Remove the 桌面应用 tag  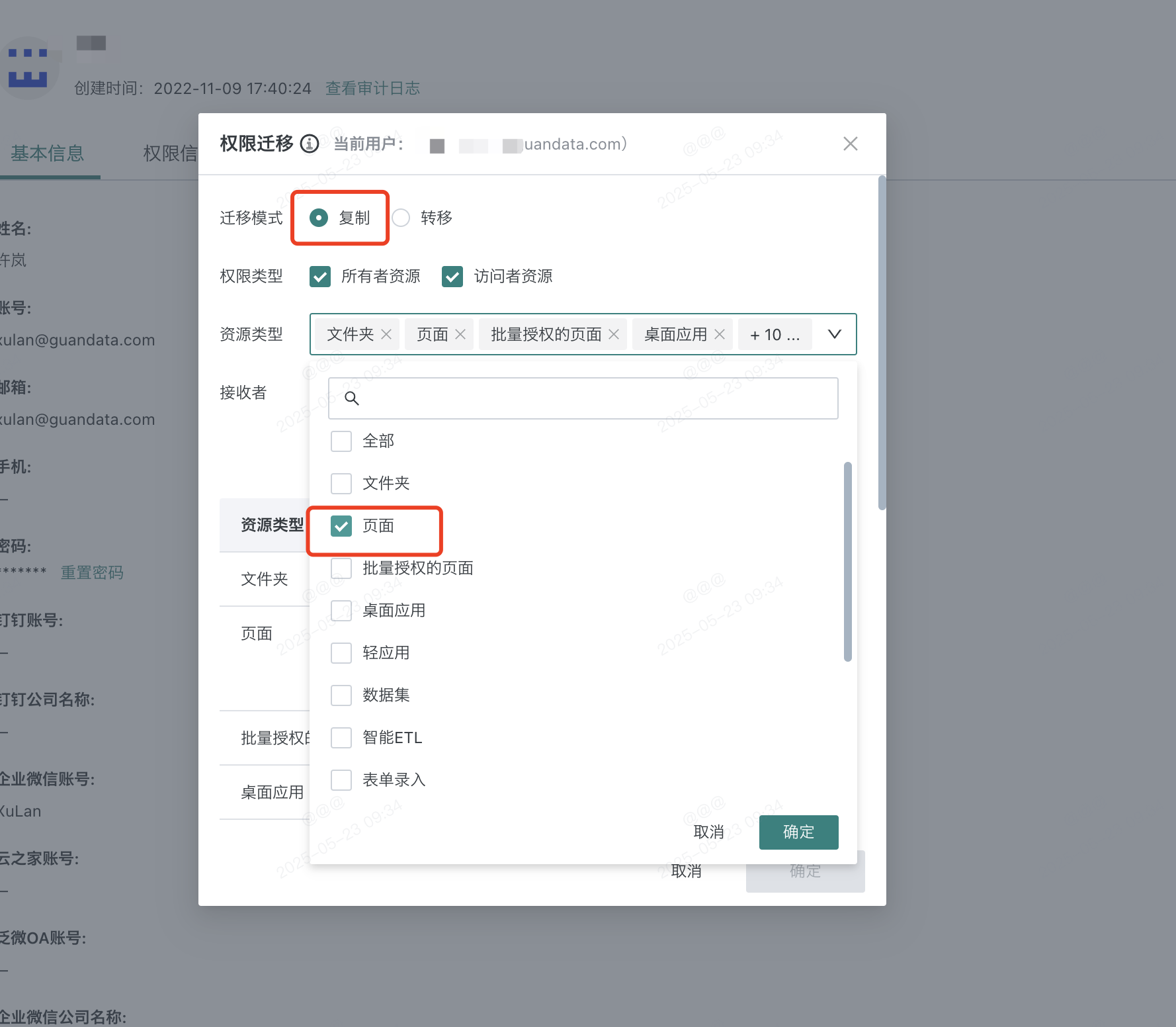tap(720, 335)
